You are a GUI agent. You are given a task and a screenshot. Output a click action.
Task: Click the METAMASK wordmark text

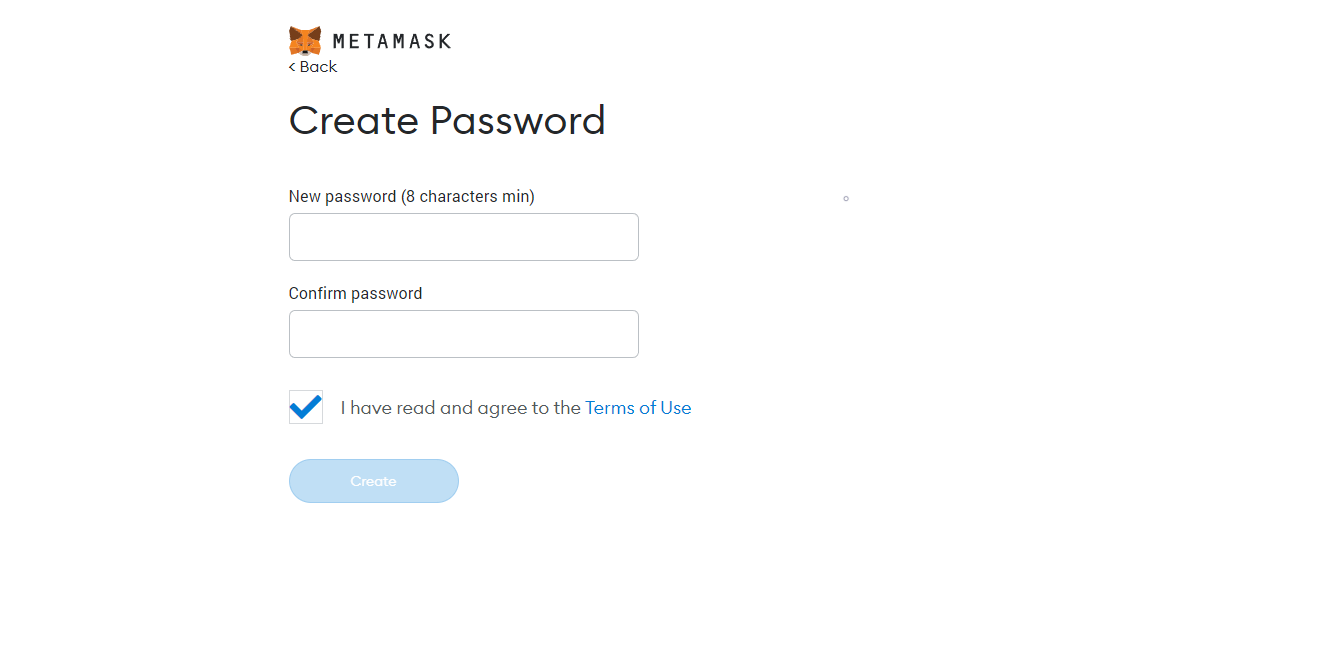pos(391,42)
